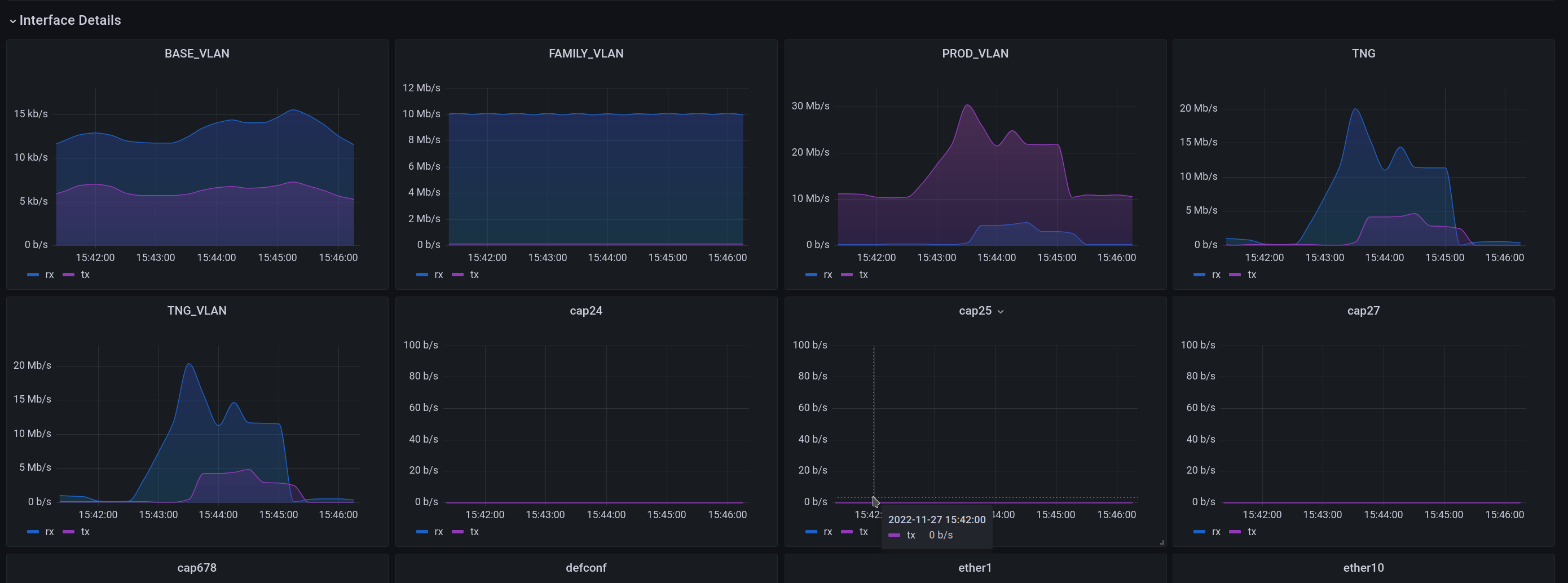Viewport: 1568px width, 583px height.
Task: Open the BASE_VLAN panel title menu
Action: (x=197, y=54)
